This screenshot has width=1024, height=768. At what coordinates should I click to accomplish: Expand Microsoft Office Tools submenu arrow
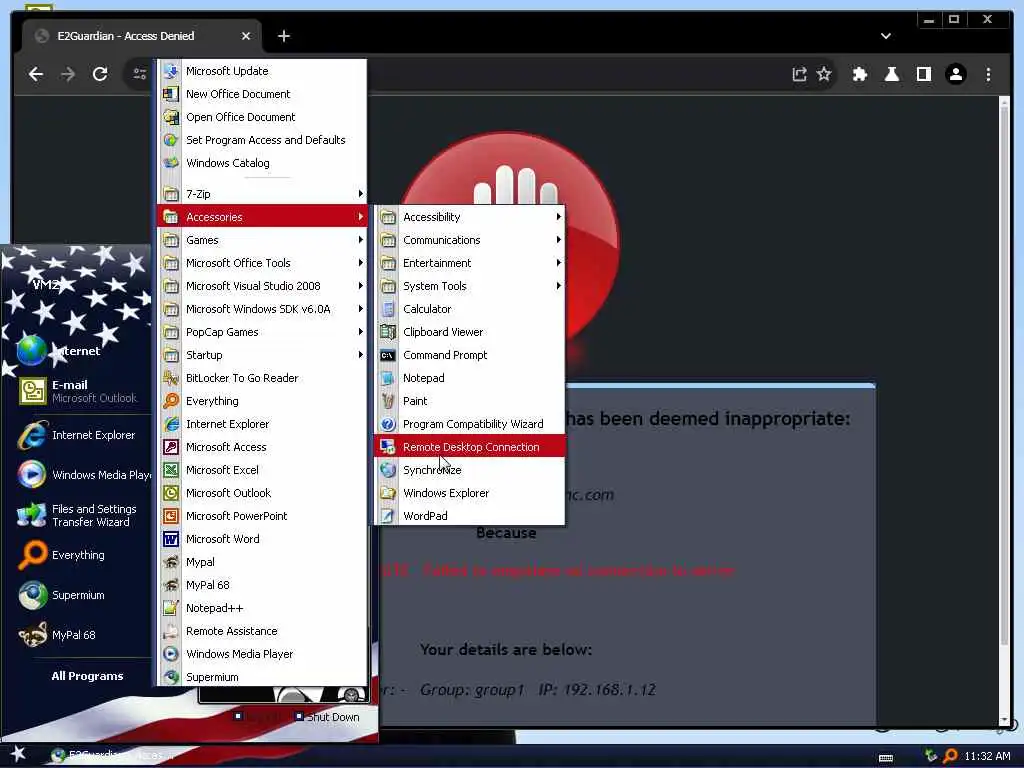coord(360,263)
